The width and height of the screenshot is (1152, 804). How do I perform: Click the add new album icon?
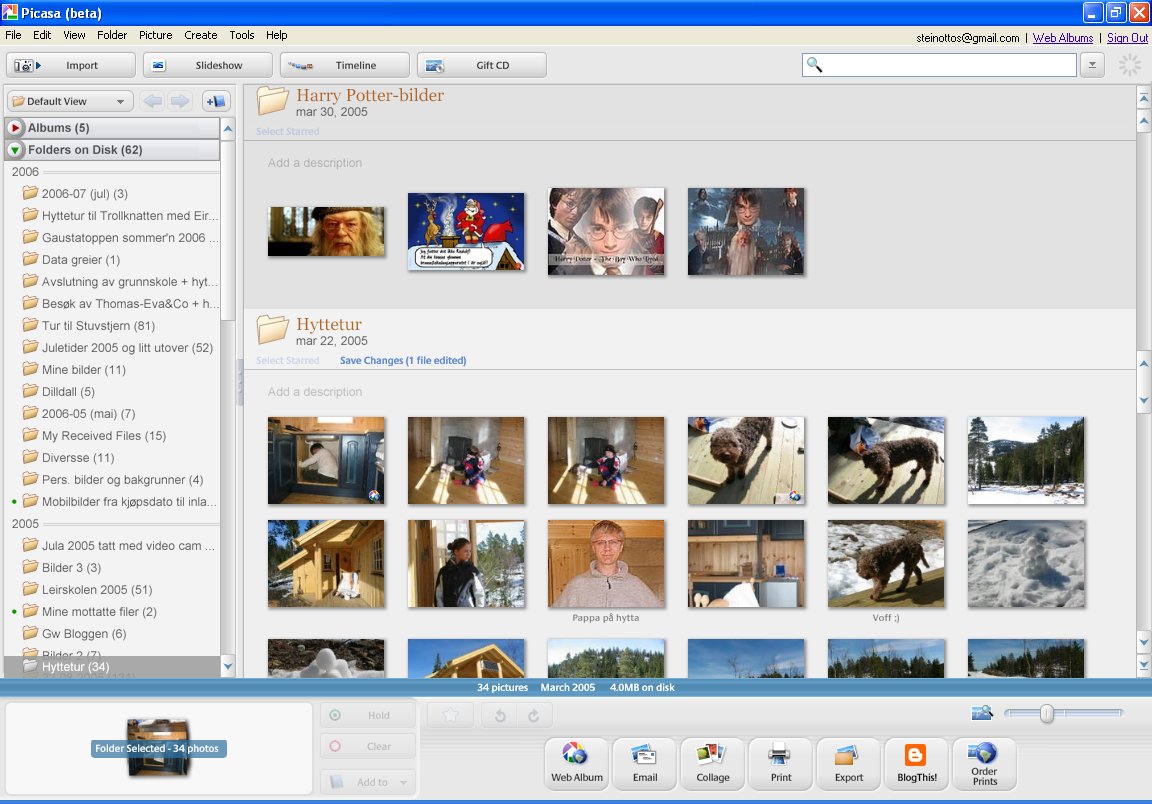point(216,101)
